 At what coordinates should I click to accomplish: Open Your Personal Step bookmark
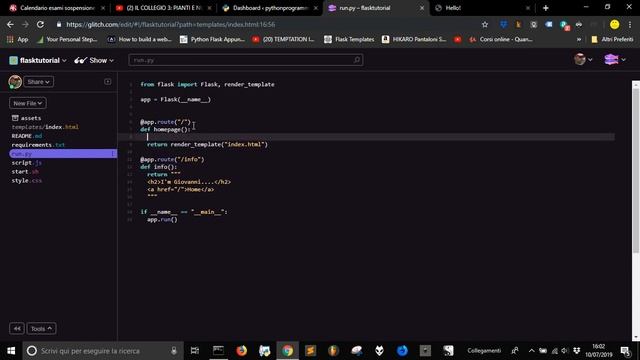coord(67,39)
